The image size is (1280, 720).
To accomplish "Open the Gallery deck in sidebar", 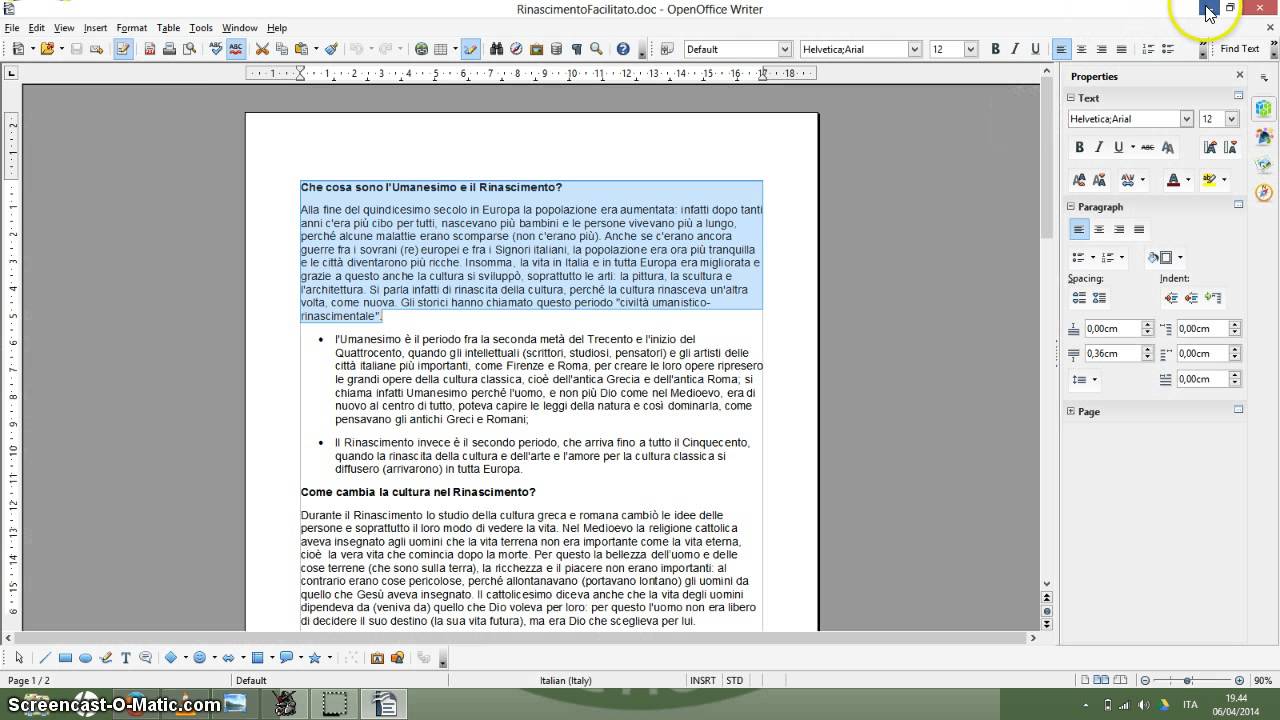I will [1264, 164].
